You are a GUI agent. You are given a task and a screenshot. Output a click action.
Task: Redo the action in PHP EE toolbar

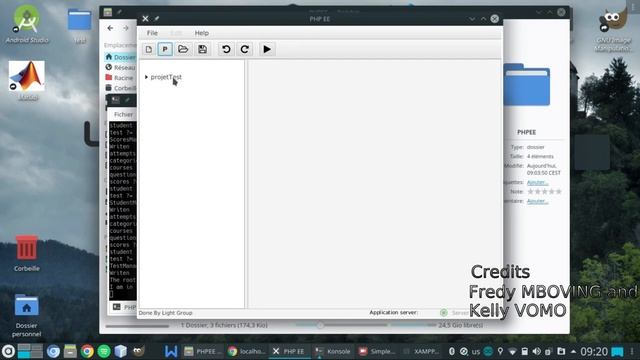click(245, 49)
